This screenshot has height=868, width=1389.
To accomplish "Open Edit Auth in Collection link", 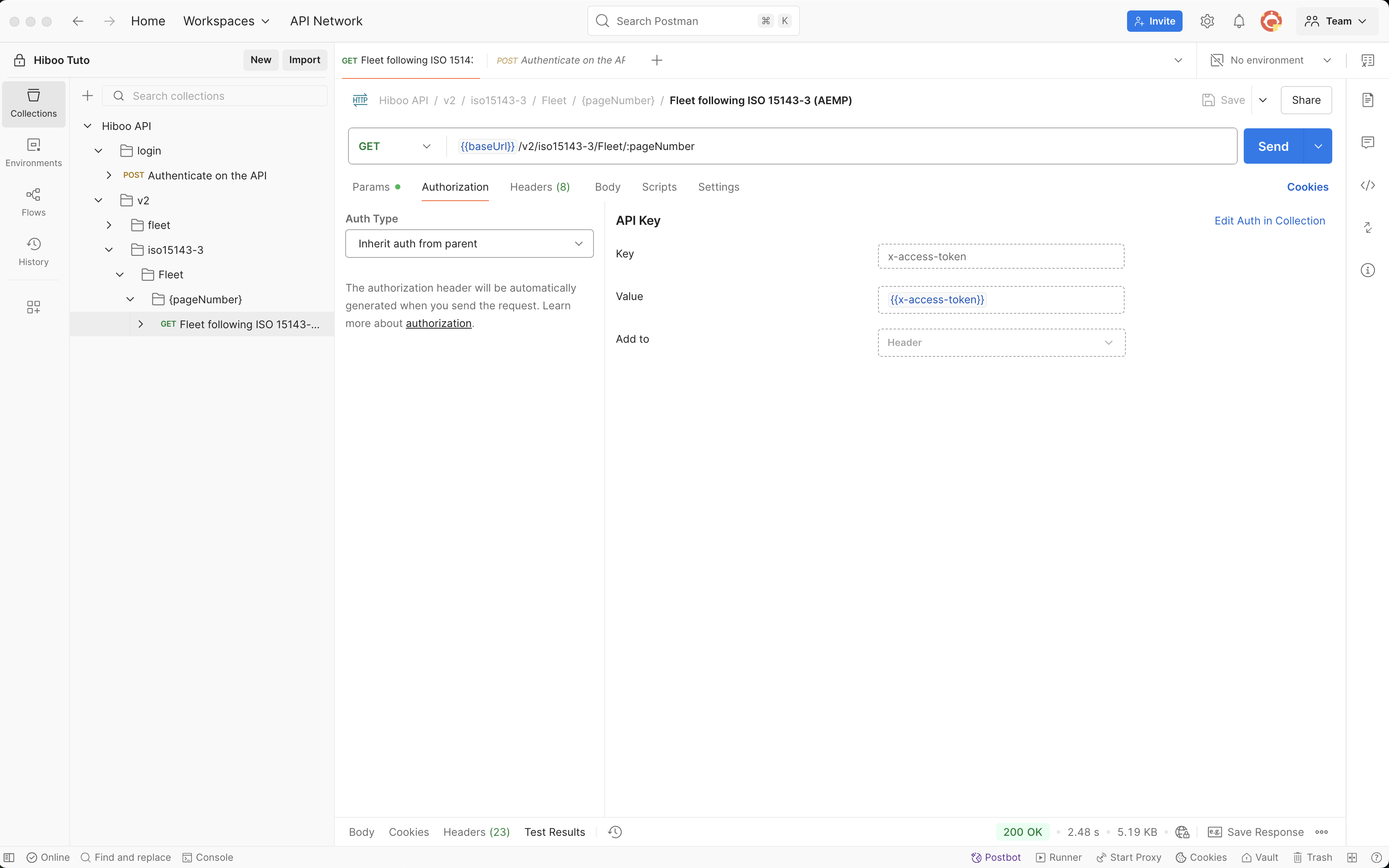I will coord(1269,220).
